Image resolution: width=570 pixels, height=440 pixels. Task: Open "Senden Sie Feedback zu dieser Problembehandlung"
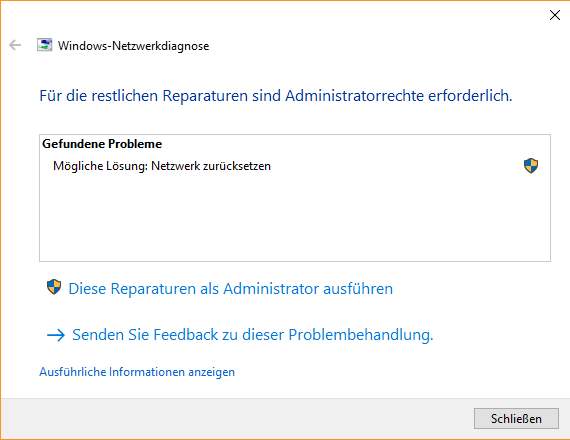(253, 335)
